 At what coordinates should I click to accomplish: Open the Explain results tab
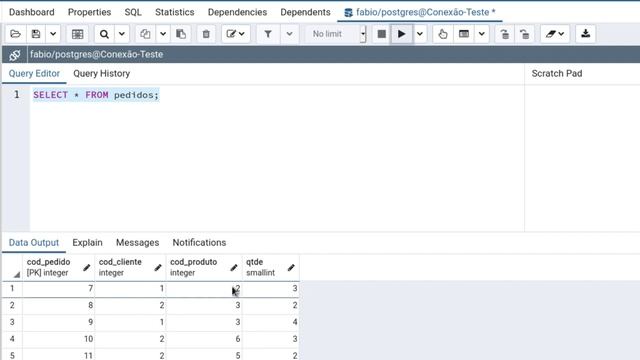coord(87,242)
